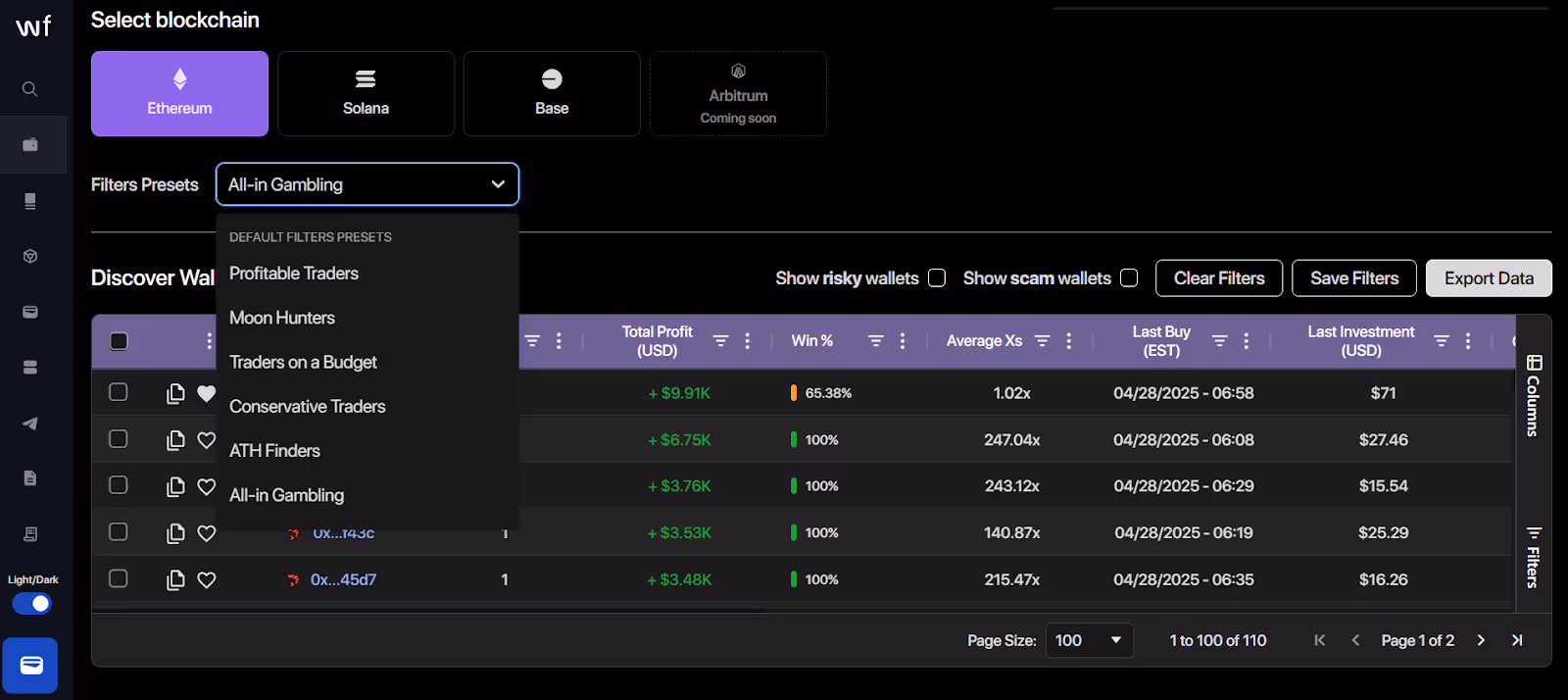
Task: Open Win % column filter icon
Action: pyautogui.click(x=875, y=341)
